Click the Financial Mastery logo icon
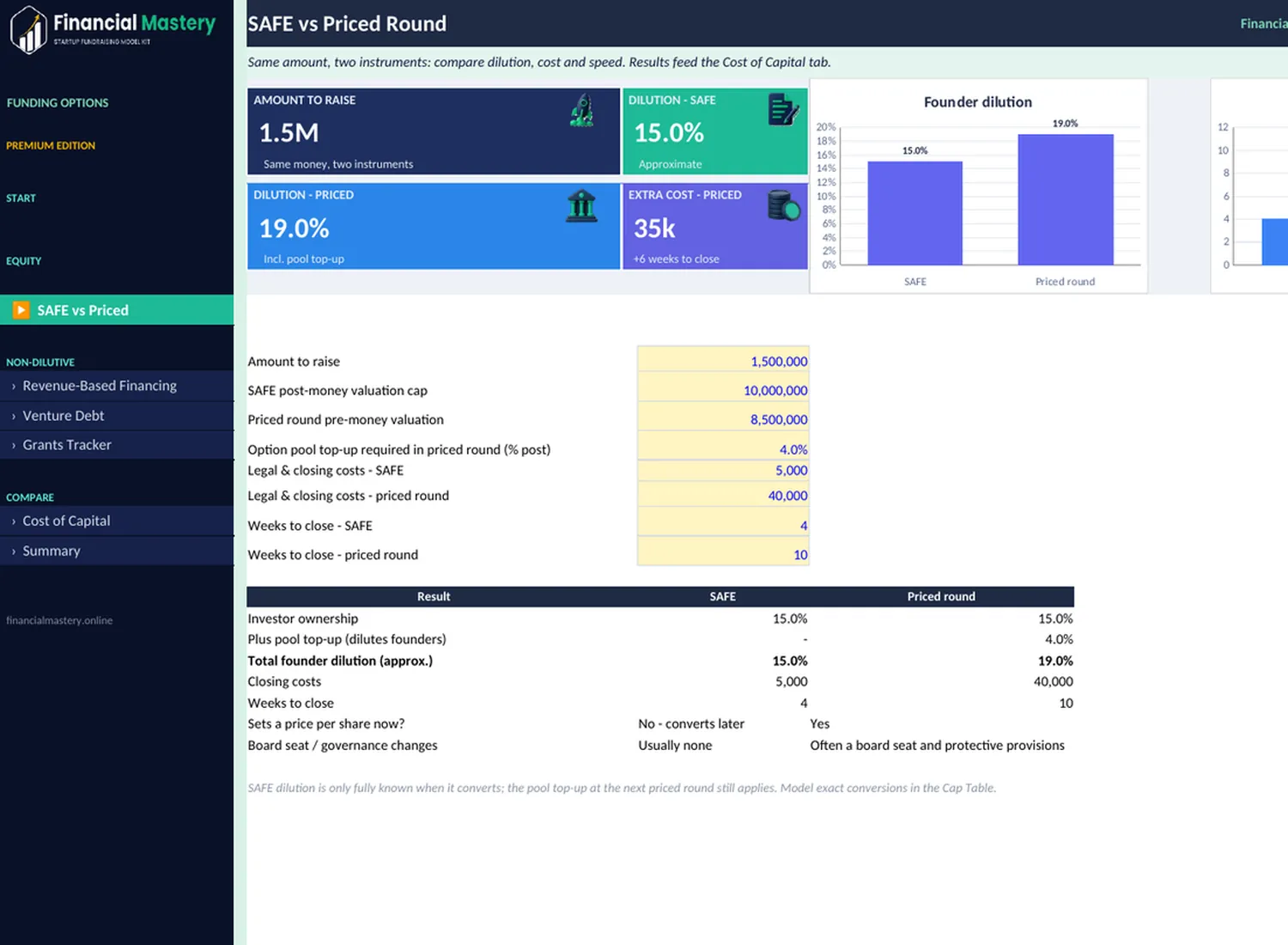The image size is (1288, 945). click(x=28, y=29)
